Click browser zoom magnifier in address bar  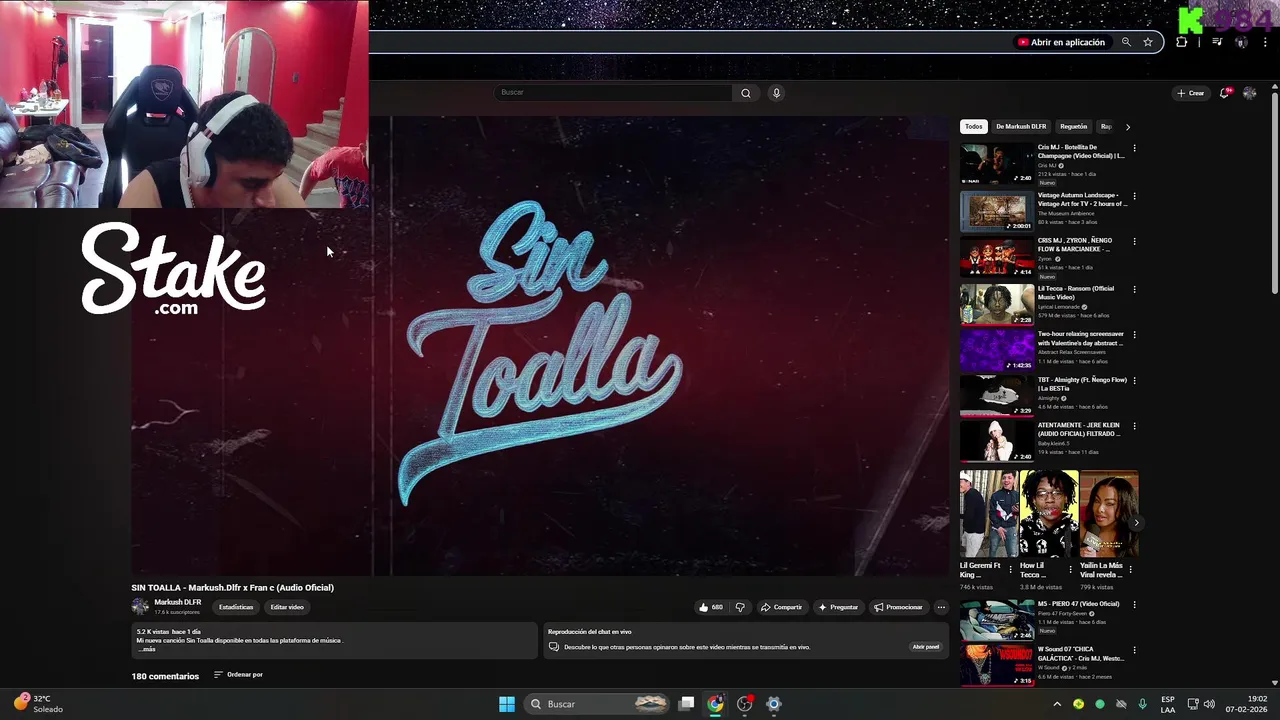click(1126, 42)
